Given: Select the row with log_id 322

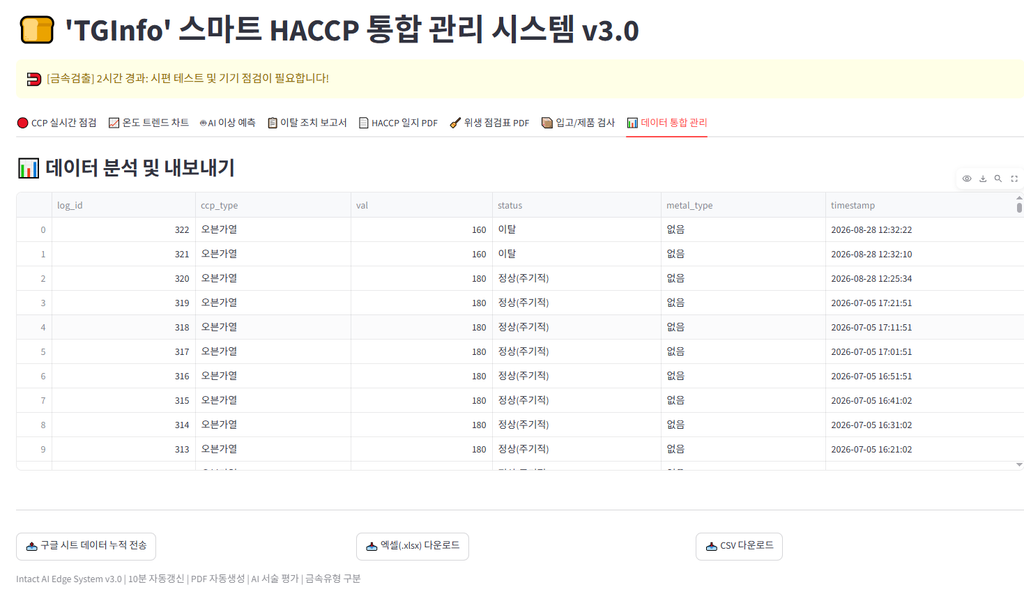Looking at the screenshot, I should pyautogui.click(x=520, y=229).
